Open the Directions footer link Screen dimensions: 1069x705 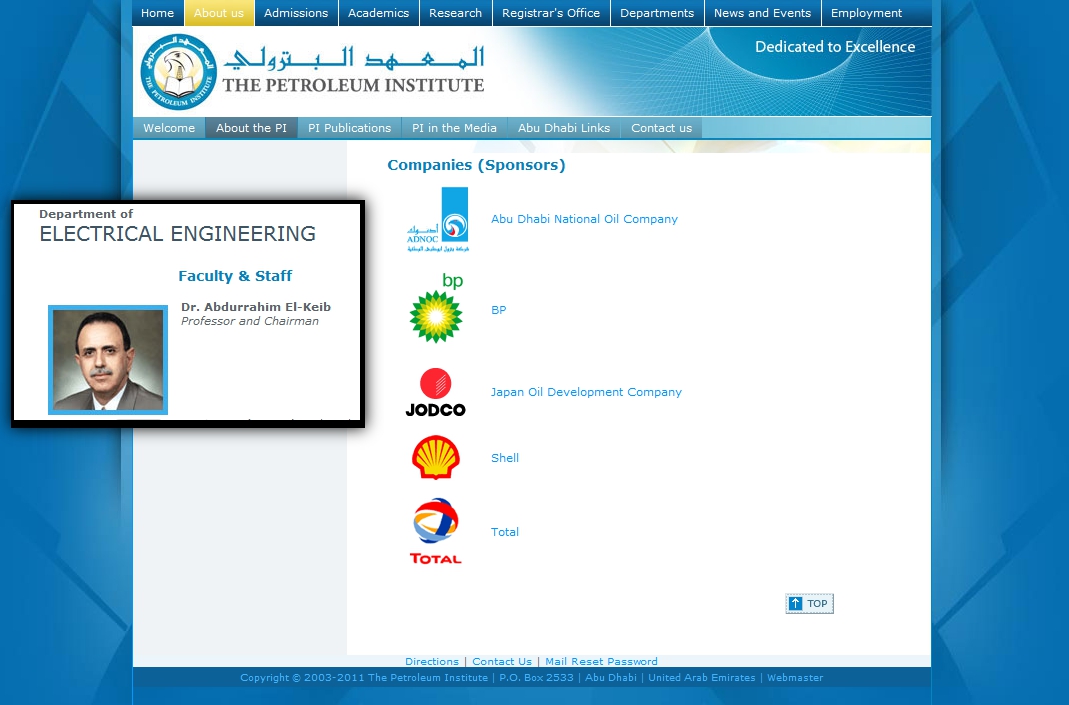432,661
